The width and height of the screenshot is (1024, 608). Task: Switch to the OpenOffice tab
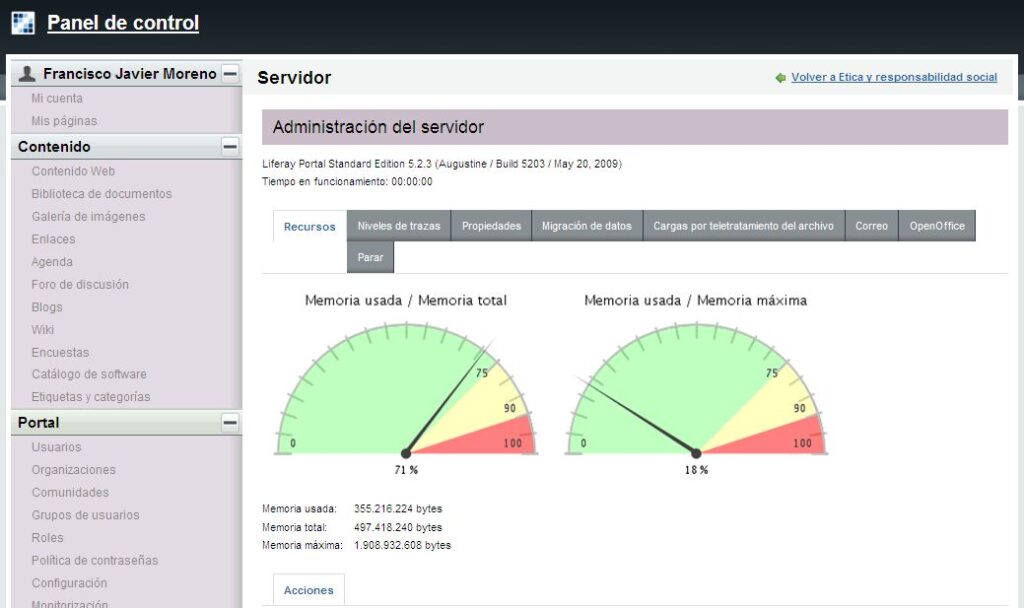pyautogui.click(x=936, y=226)
